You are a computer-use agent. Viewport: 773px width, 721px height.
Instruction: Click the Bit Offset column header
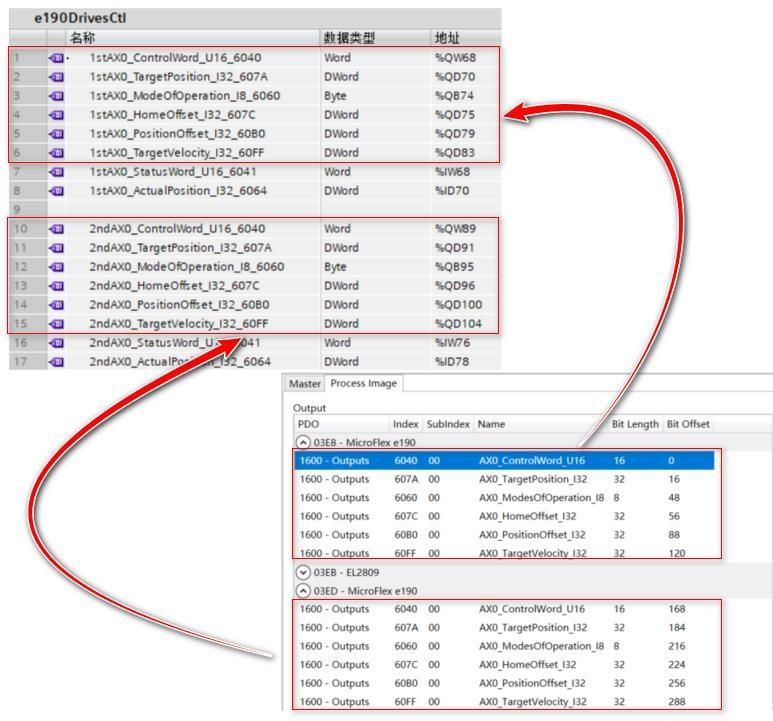(x=688, y=424)
